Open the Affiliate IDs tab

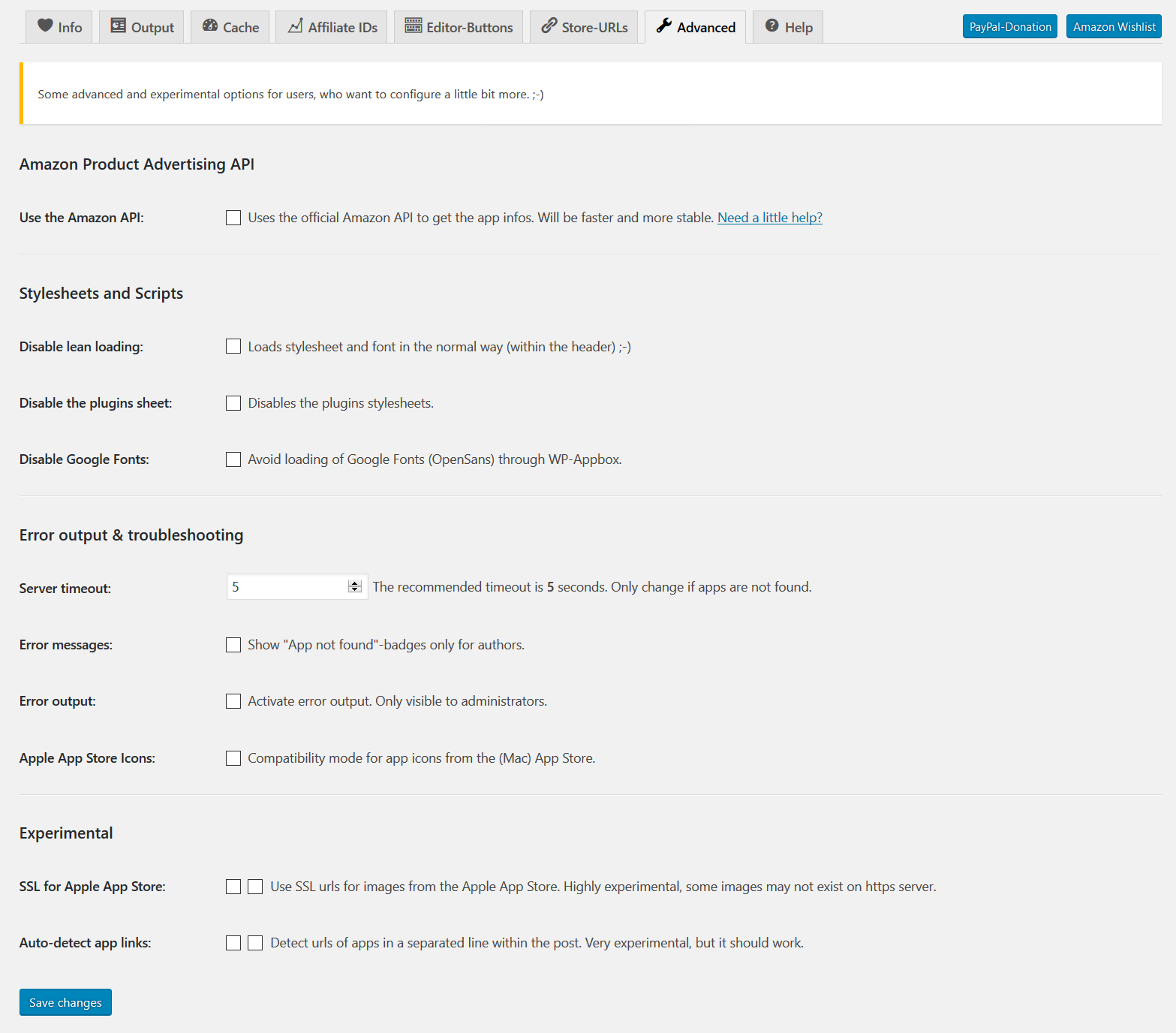point(332,27)
